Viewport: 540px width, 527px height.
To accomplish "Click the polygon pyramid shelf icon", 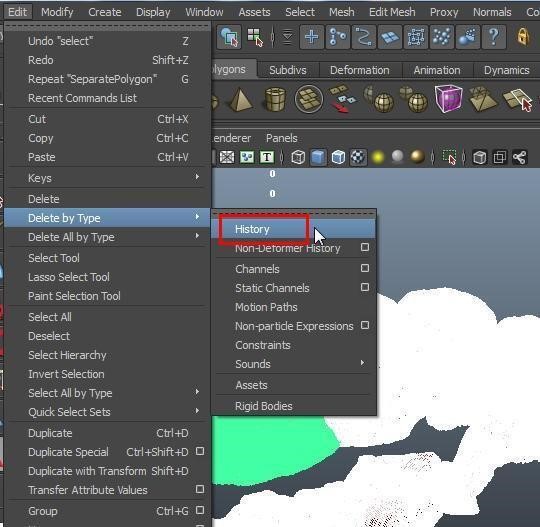I will click(x=240, y=100).
